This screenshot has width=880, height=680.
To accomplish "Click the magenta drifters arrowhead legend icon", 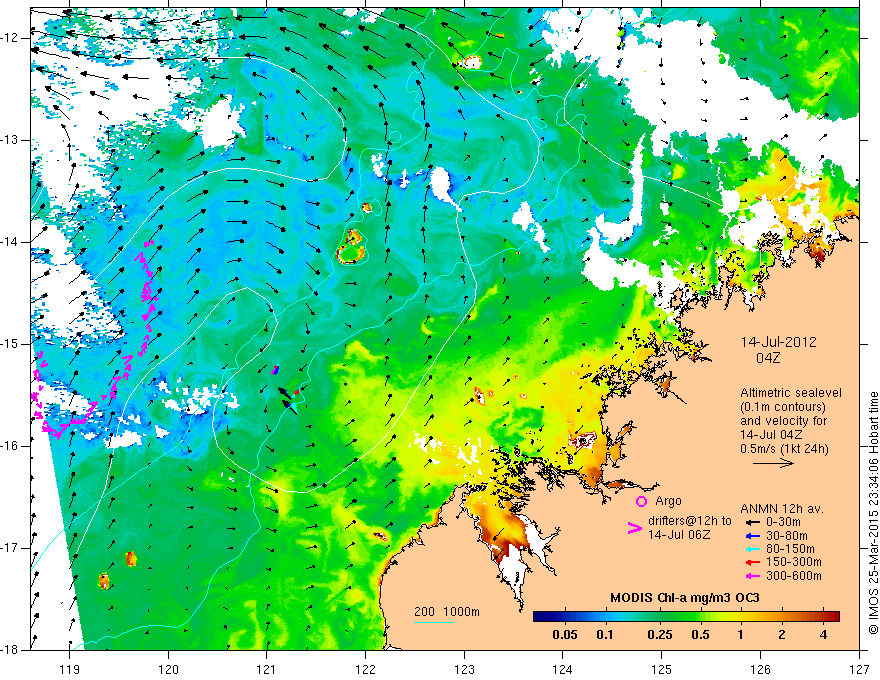I will pos(634,528).
